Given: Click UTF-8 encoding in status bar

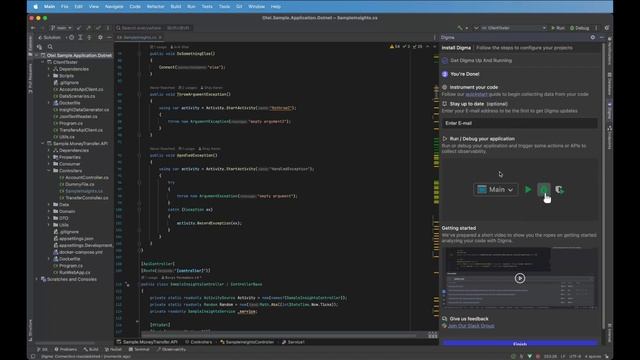Looking at the screenshot, I should point(575,356).
